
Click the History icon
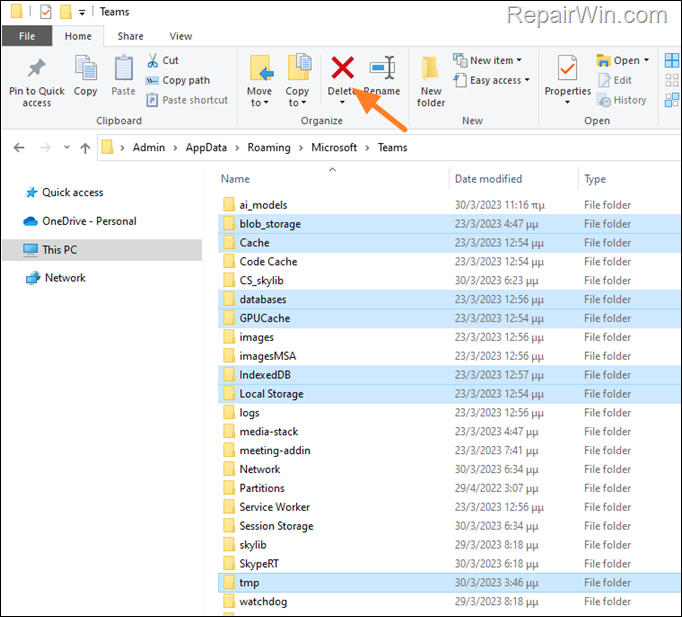[x=604, y=100]
